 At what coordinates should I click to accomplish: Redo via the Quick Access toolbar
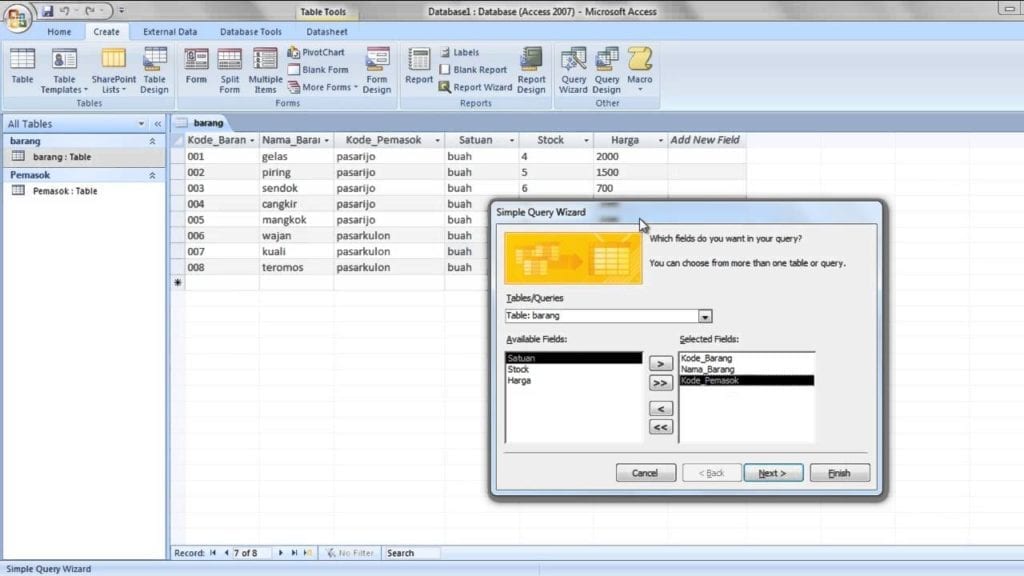coord(90,11)
